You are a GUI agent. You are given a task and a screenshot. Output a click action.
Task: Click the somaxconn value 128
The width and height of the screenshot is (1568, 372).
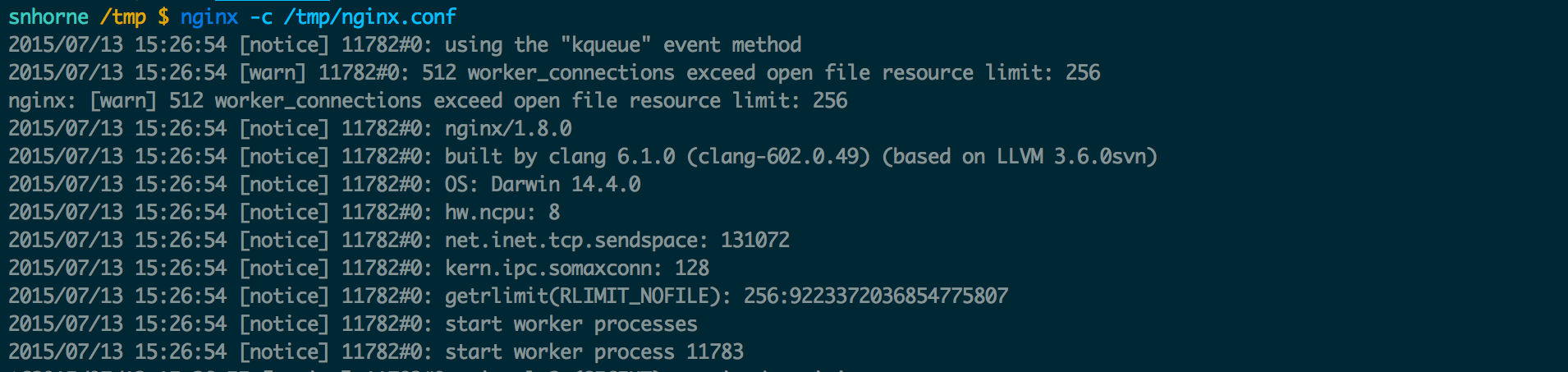[x=692, y=269]
